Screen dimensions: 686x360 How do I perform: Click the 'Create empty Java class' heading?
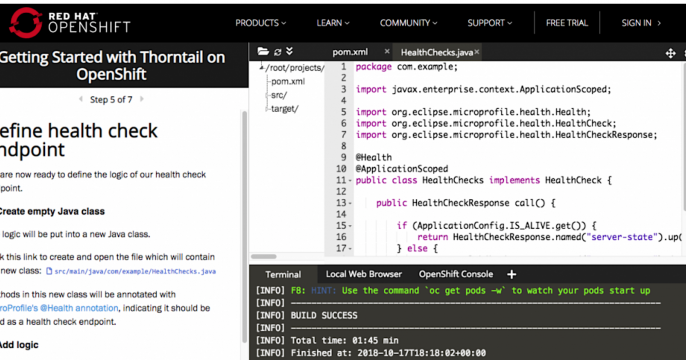52,211
